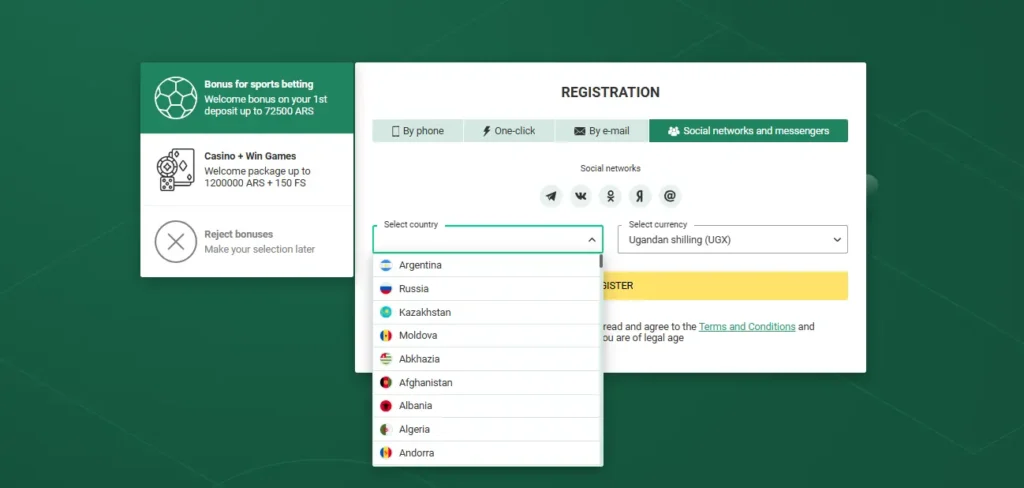The width and height of the screenshot is (1024, 488).
Task: Select Bonus for sports betting option
Action: 247,98
